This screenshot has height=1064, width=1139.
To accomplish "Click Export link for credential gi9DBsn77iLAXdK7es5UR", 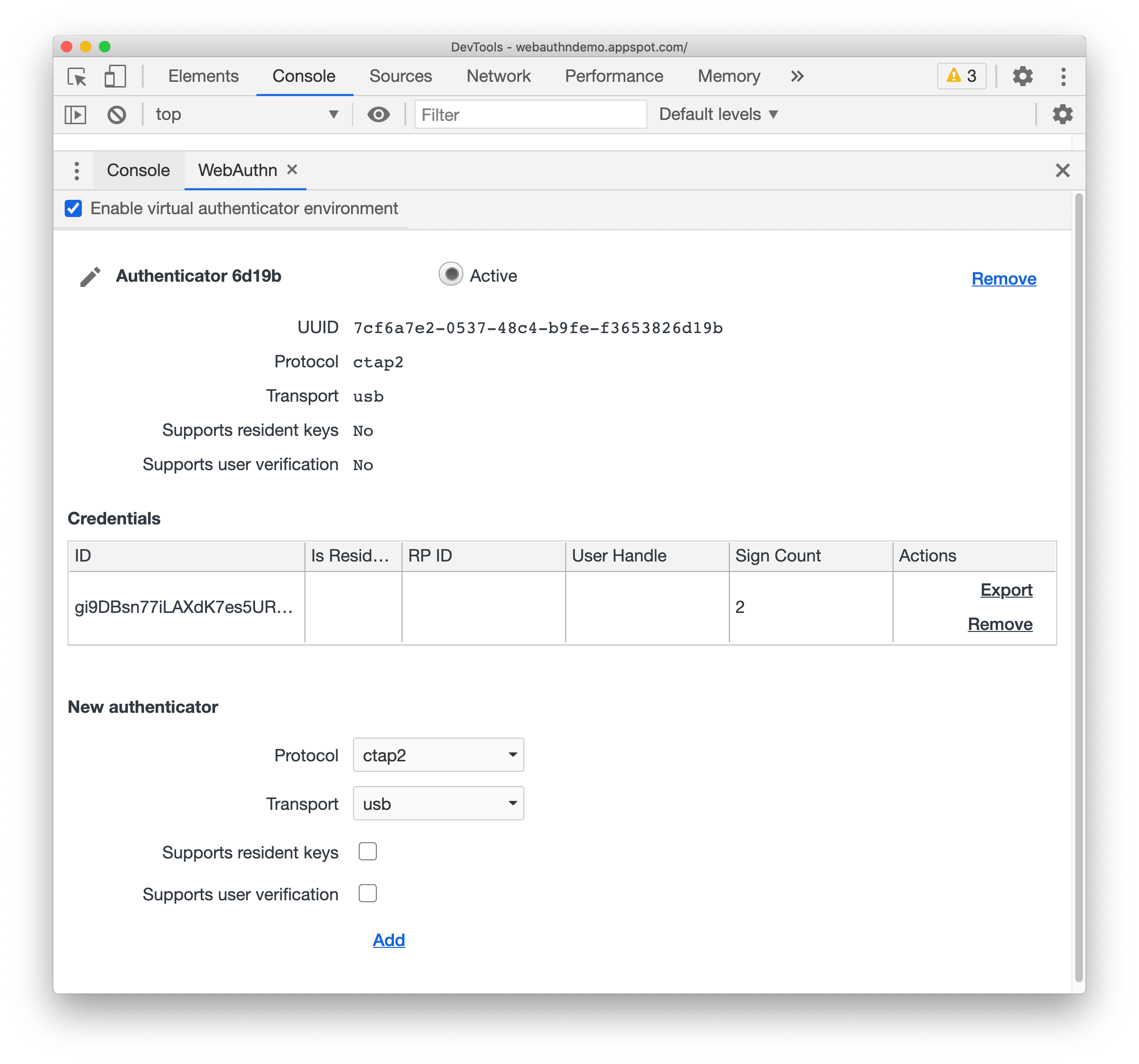I will [x=1006, y=591].
